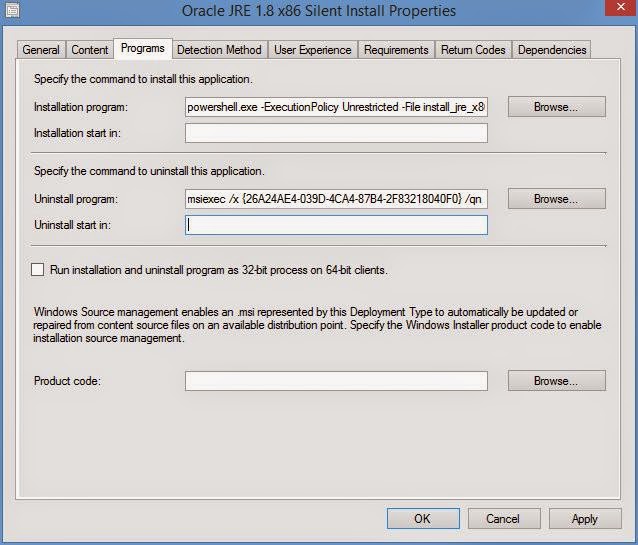The height and width of the screenshot is (545, 638).
Task: Click the 'Installation program:' label
Action: pyautogui.click(x=81, y=107)
